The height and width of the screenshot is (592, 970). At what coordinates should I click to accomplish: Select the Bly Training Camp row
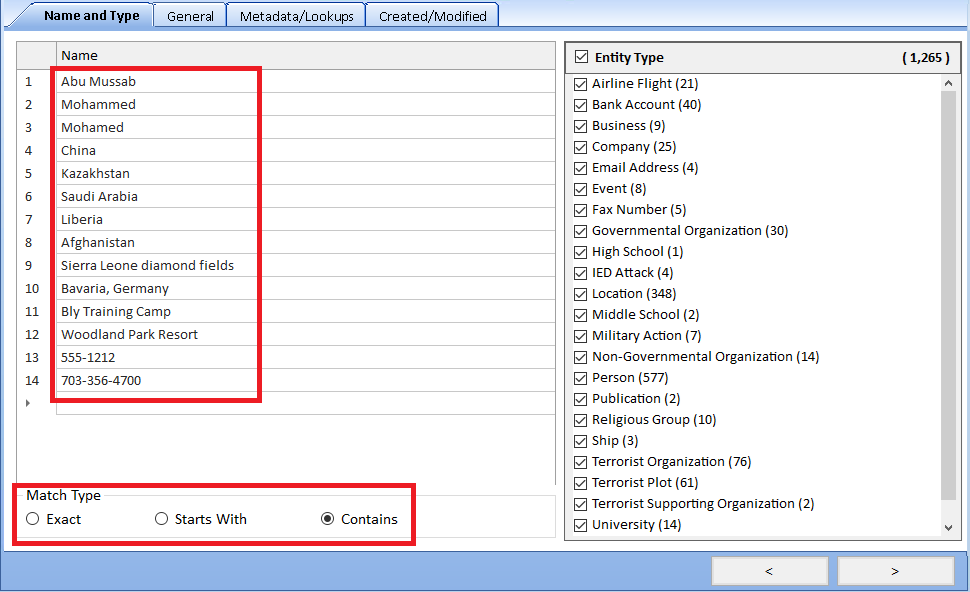point(306,311)
